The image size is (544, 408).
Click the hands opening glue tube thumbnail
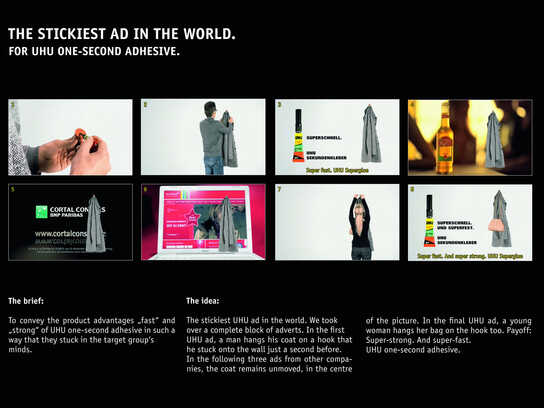point(70,137)
